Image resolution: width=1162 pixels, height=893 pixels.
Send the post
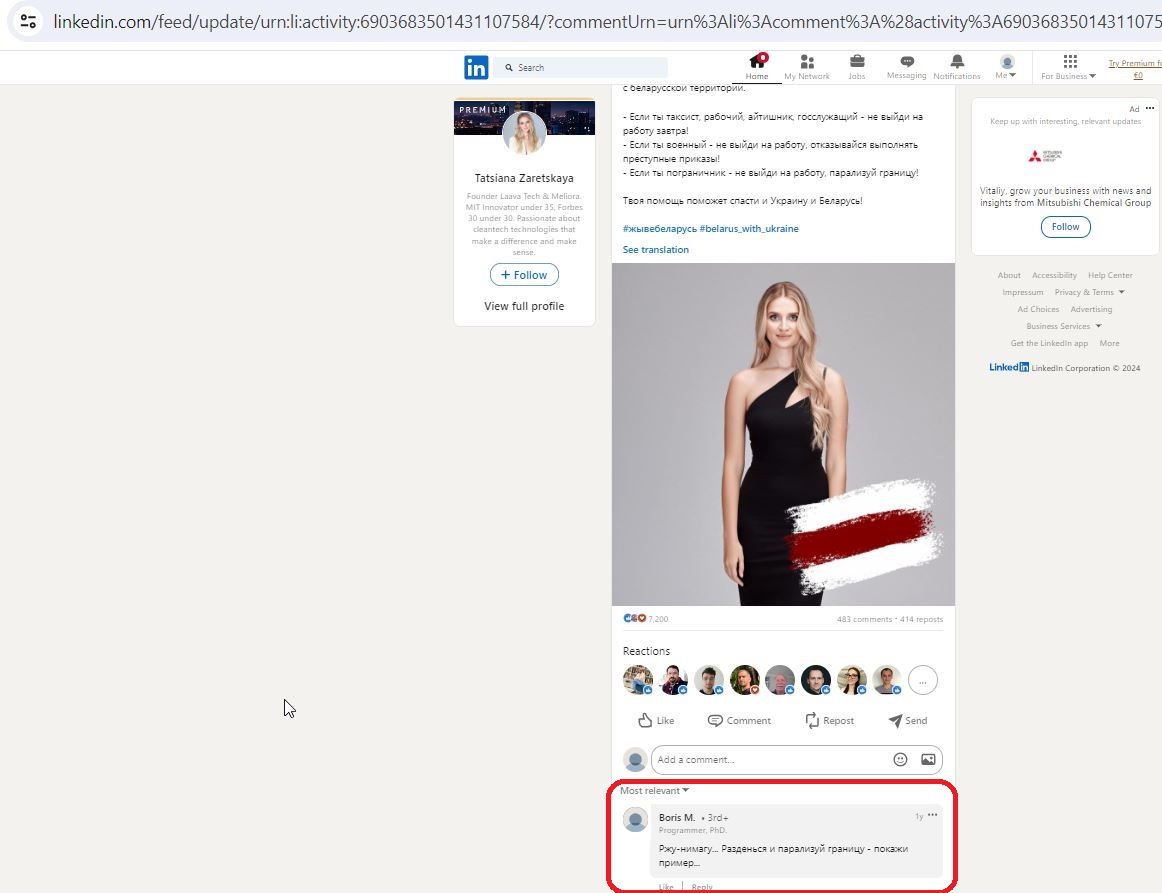pos(908,720)
